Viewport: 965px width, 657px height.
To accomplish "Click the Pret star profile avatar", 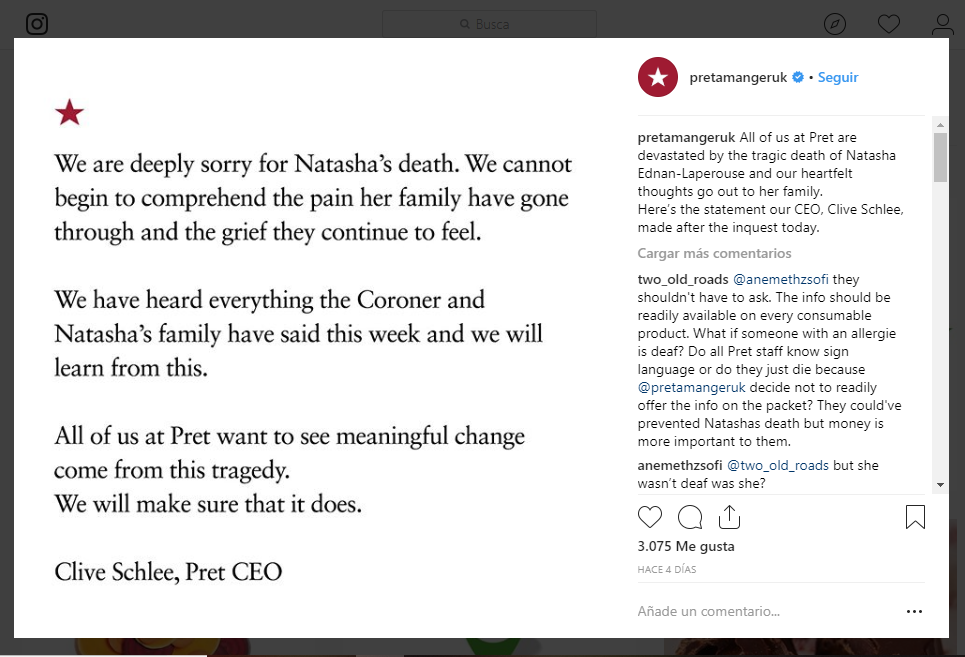I will tap(658, 77).
